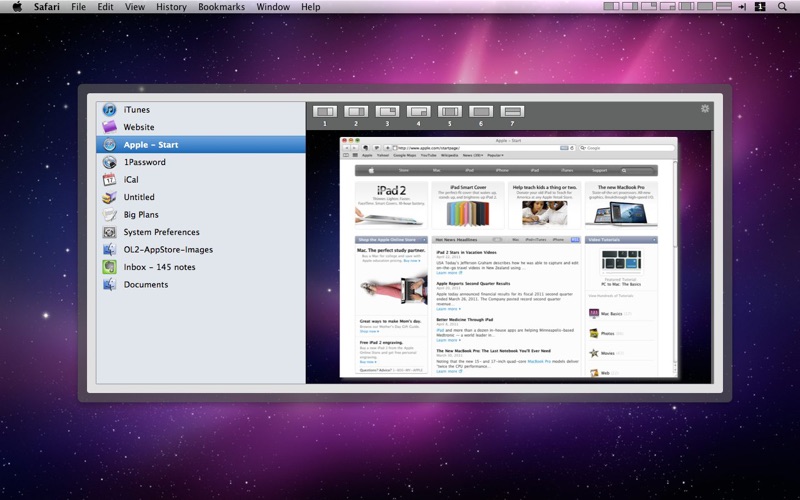
Task: Pick the "Big Plans" window row
Action: (201, 214)
